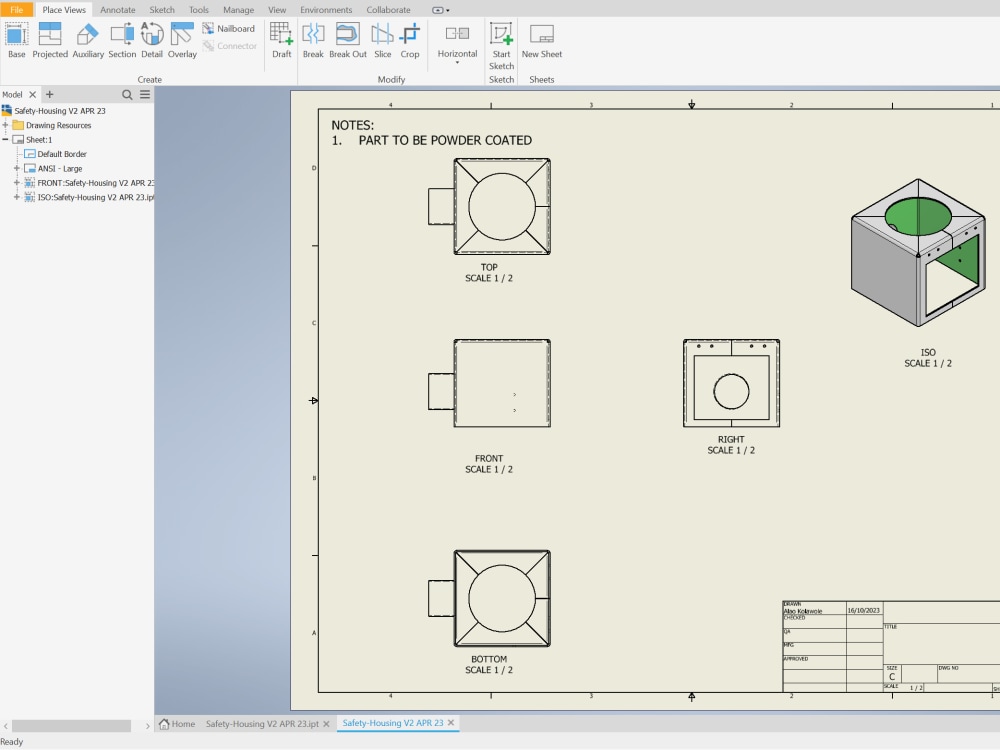Expand the Drawing Resources folder
This screenshot has height=750, width=1000.
click(6, 125)
